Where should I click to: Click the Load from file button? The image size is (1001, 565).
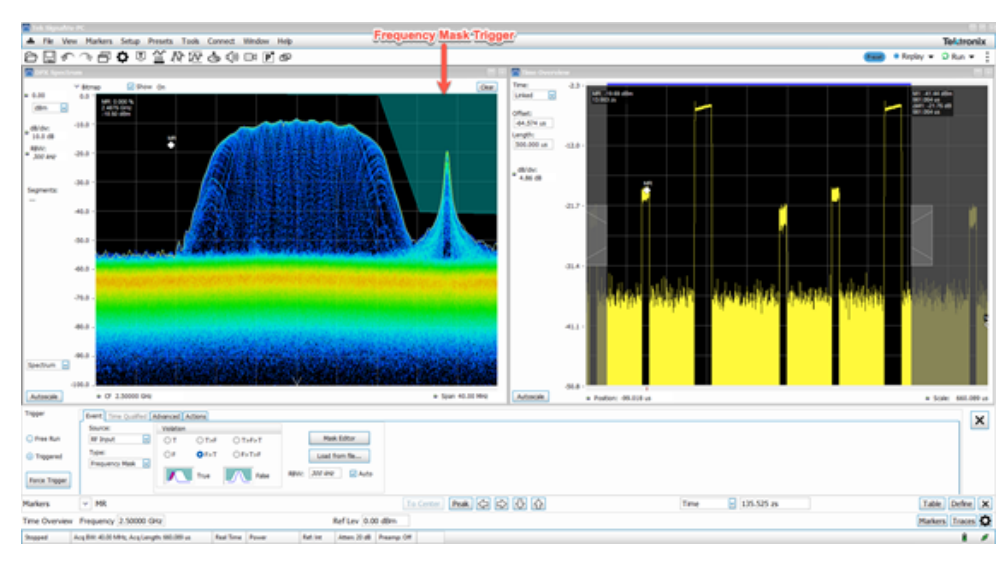pos(339,456)
